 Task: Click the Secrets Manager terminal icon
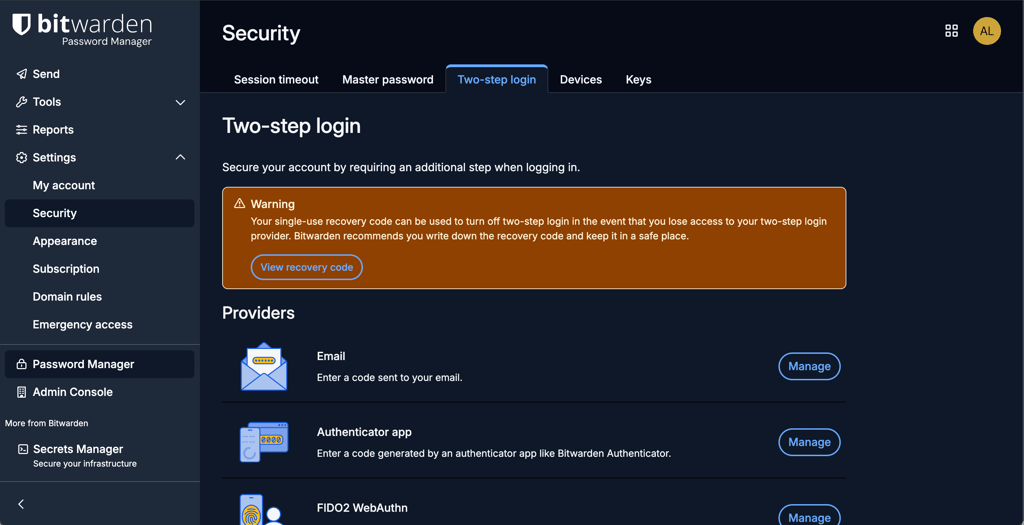(23, 449)
